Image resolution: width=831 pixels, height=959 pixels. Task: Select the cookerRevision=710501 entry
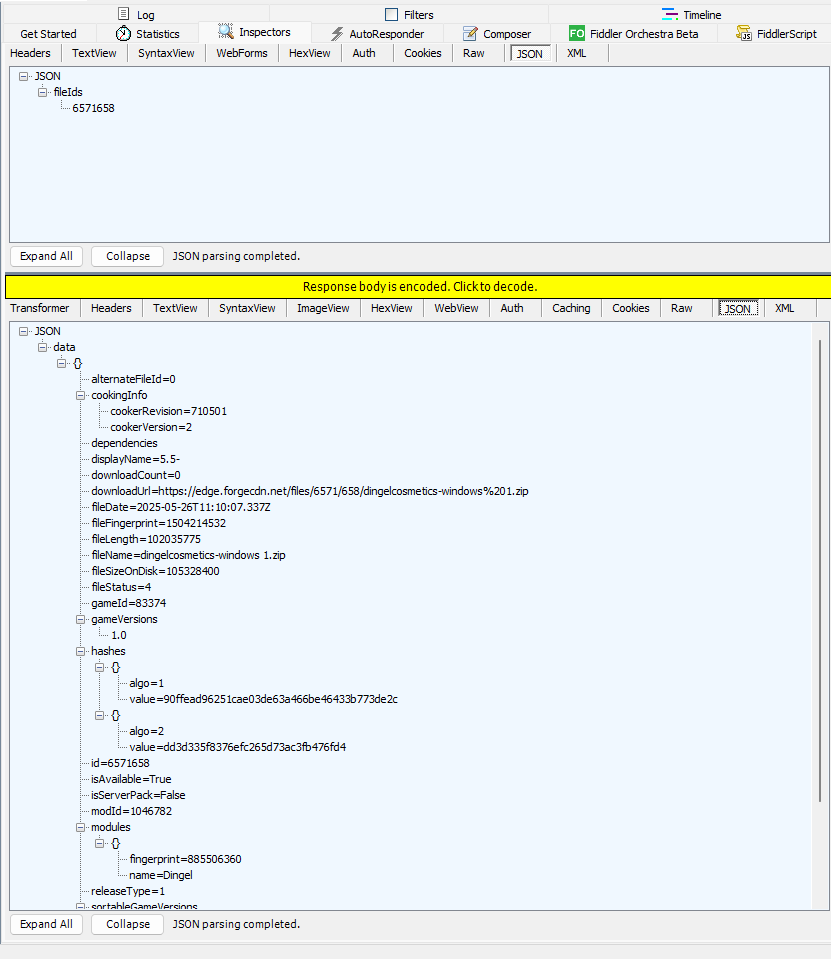pos(168,411)
